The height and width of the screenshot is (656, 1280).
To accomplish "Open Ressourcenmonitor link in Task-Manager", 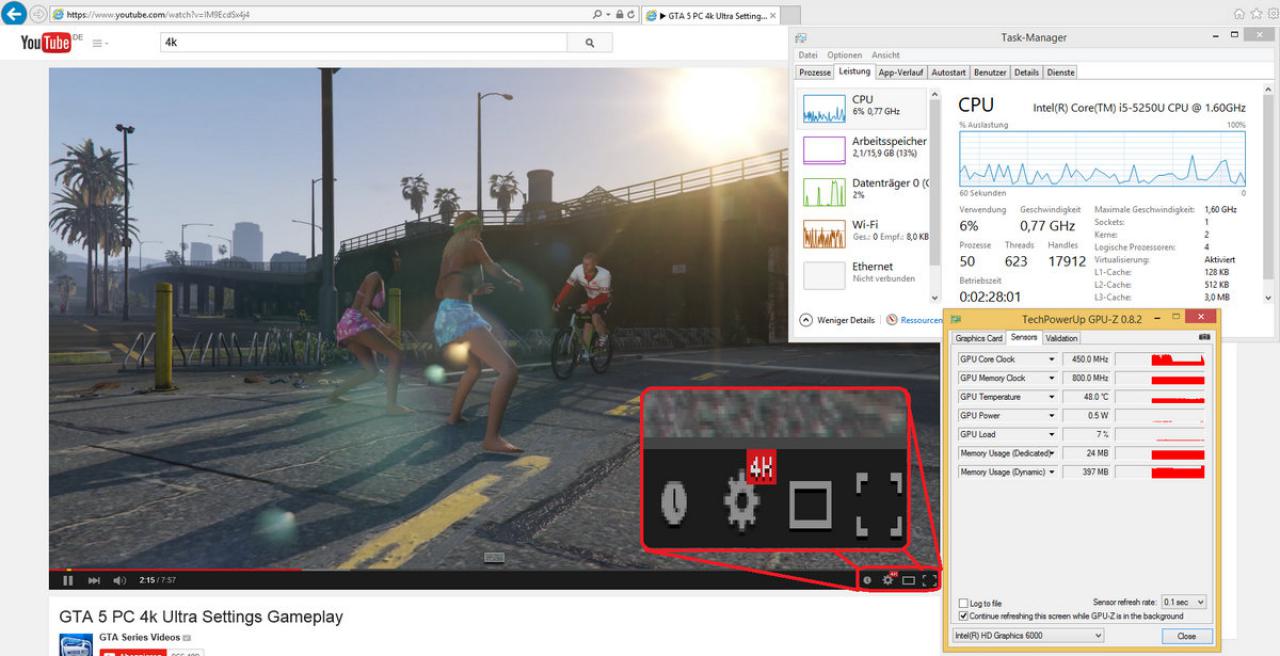I will pos(914,320).
